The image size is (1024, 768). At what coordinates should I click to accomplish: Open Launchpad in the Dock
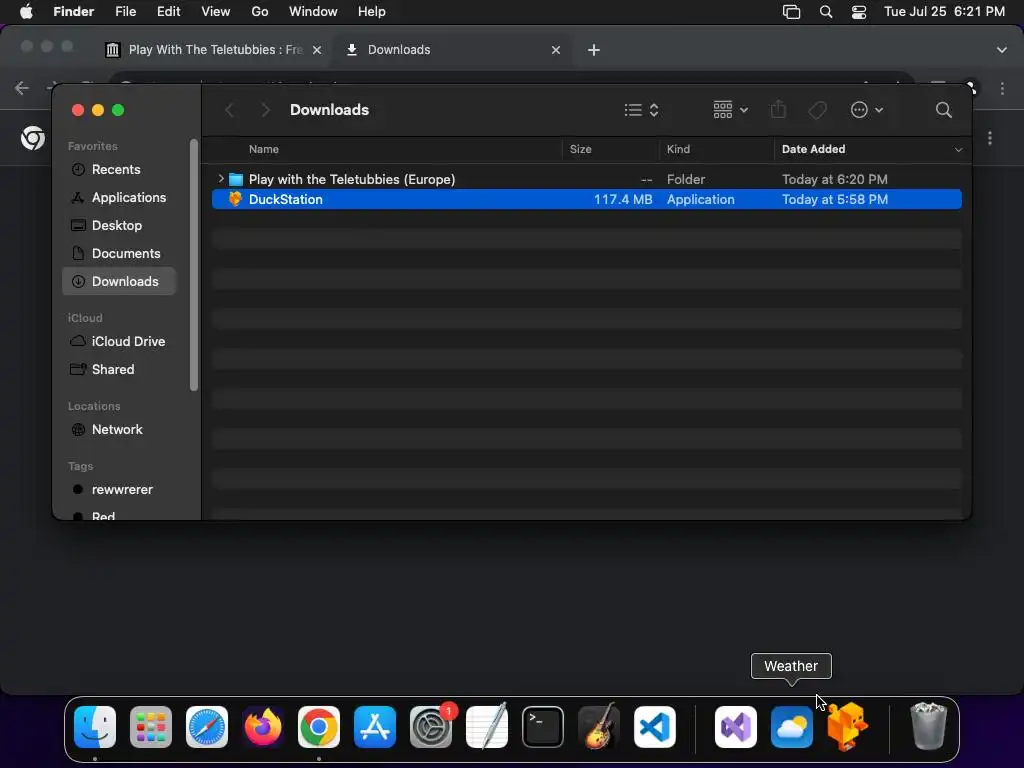[151, 727]
